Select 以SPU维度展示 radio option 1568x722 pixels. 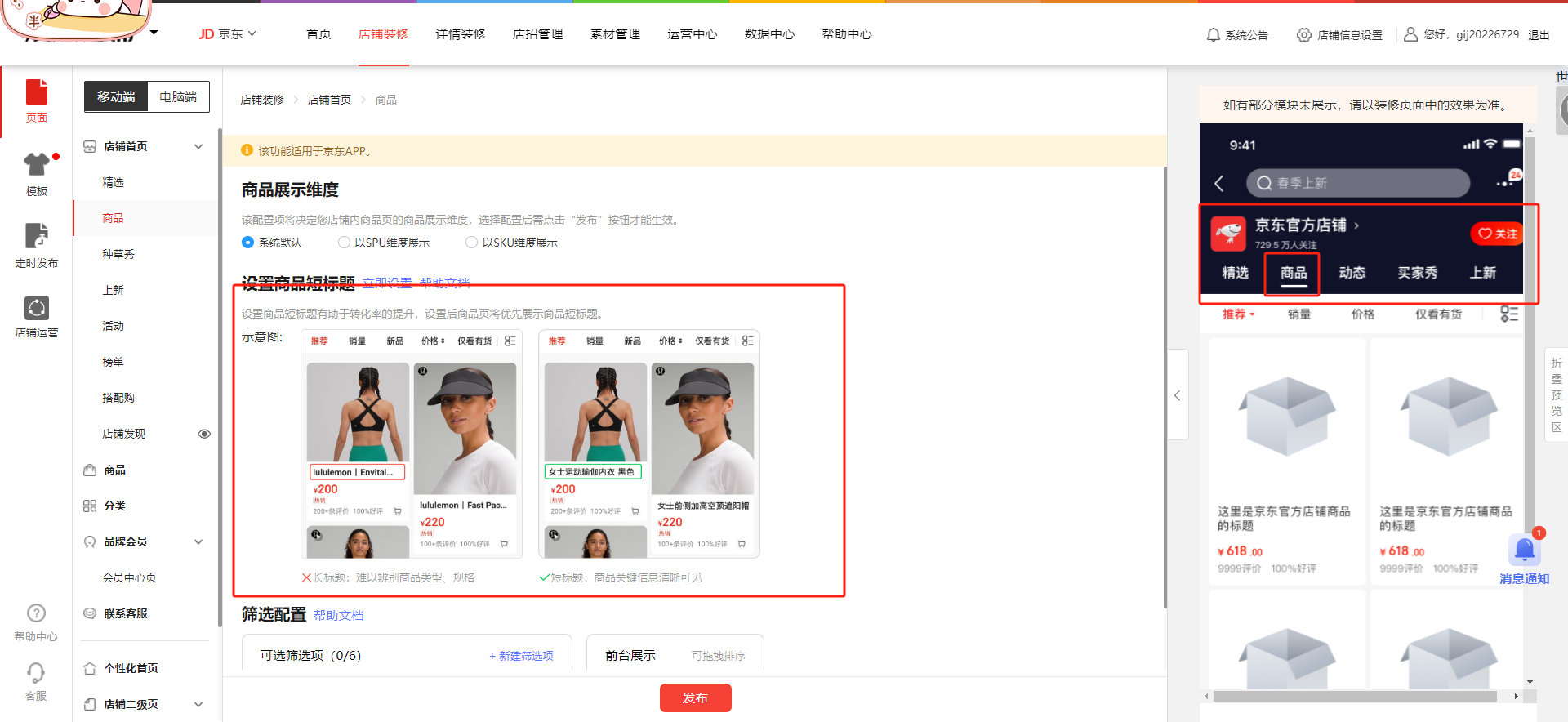coord(344,243)
